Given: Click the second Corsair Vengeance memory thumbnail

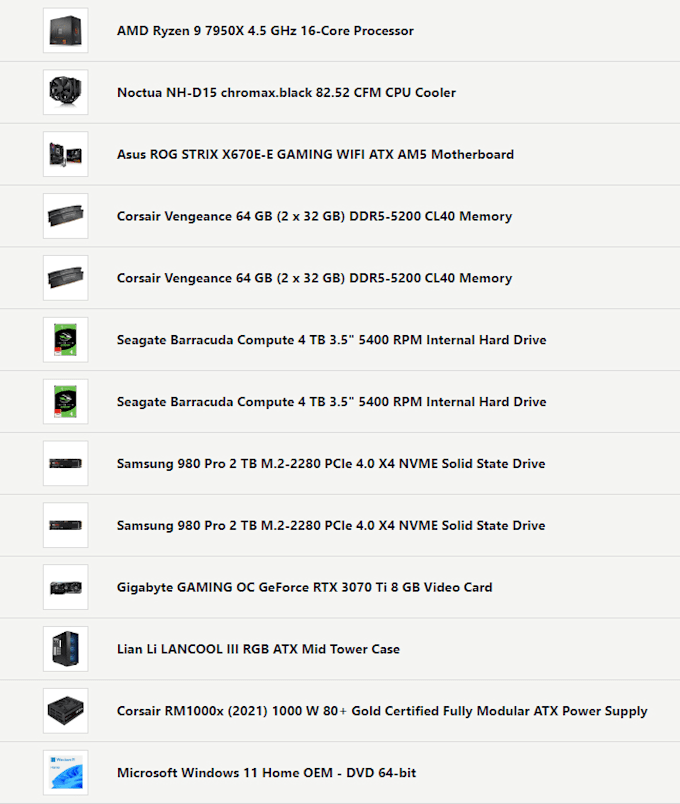Looking at the screenshot, I should point(65,278).
